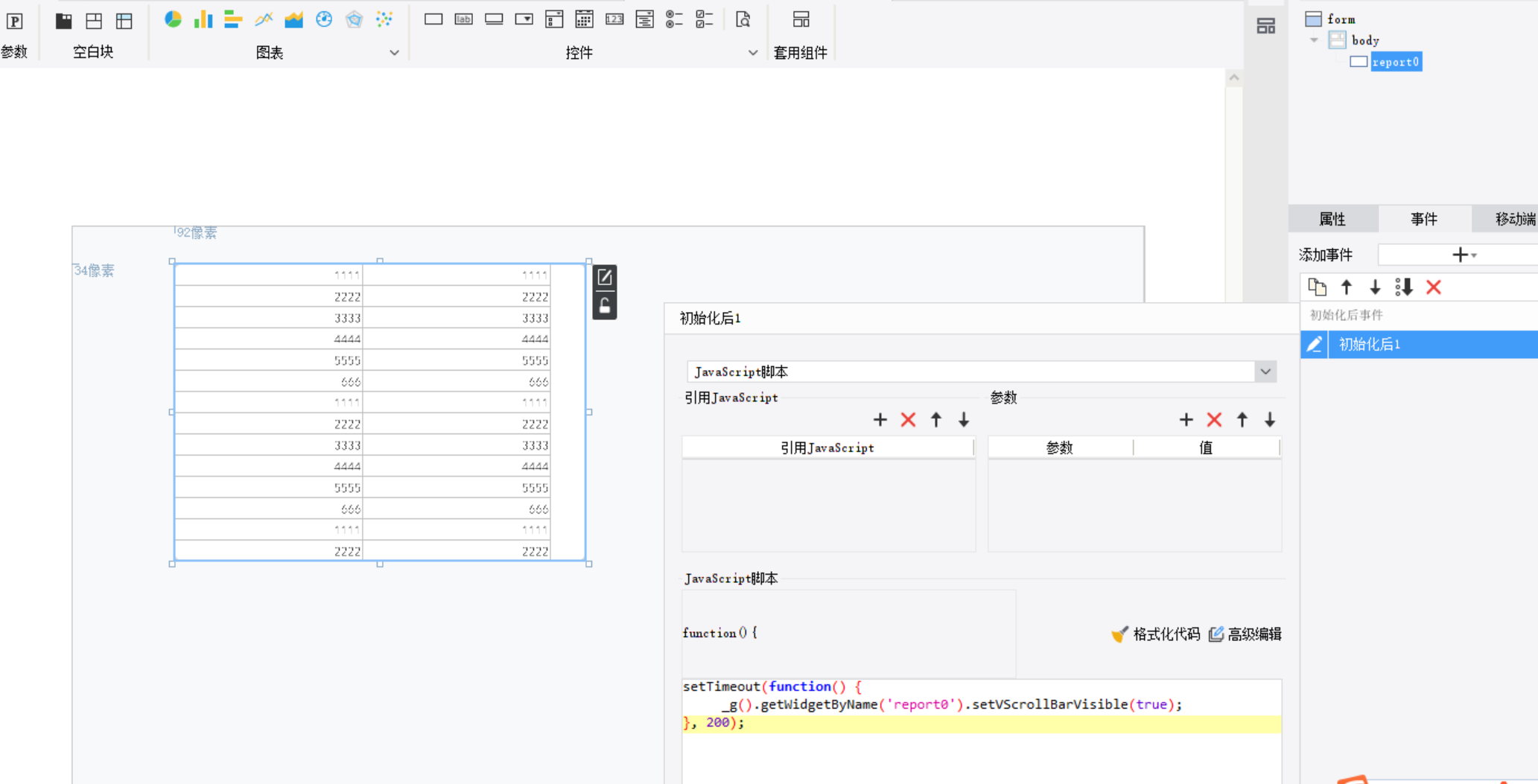Delete the selected event with red X
The width and height of the screenshot is (1538, 784).
click(x=1434, y=287)
